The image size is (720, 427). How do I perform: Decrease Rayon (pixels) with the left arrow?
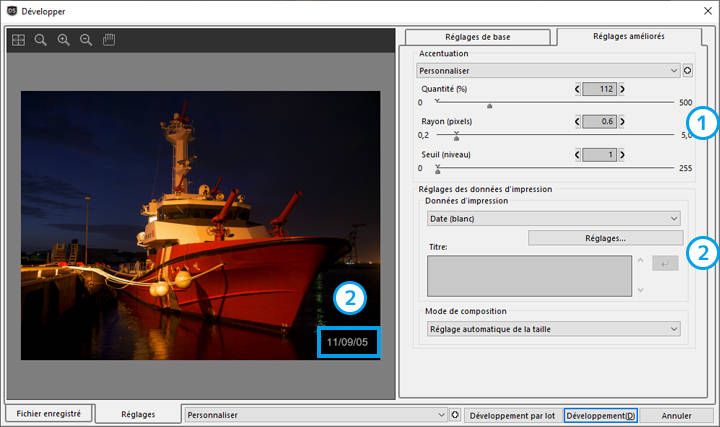tap(577, 122)
